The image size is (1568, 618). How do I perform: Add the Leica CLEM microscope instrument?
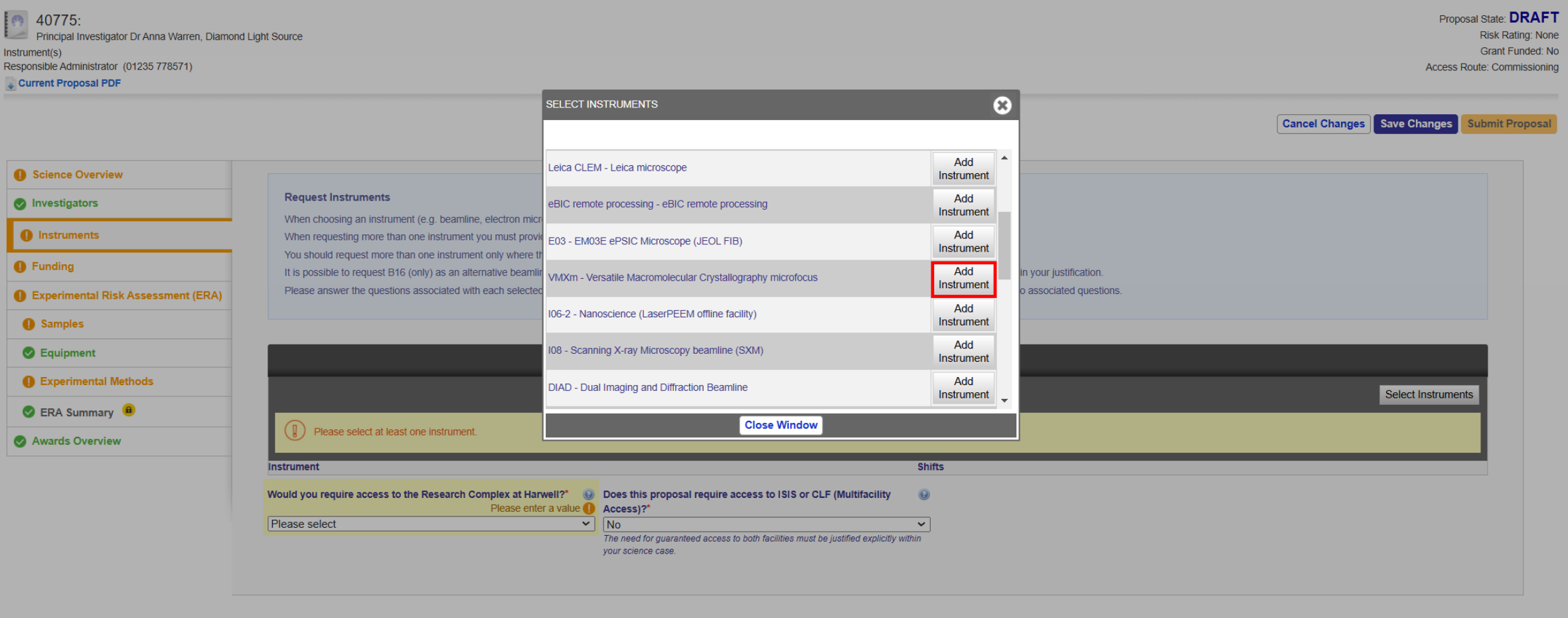tap(963, 169)
